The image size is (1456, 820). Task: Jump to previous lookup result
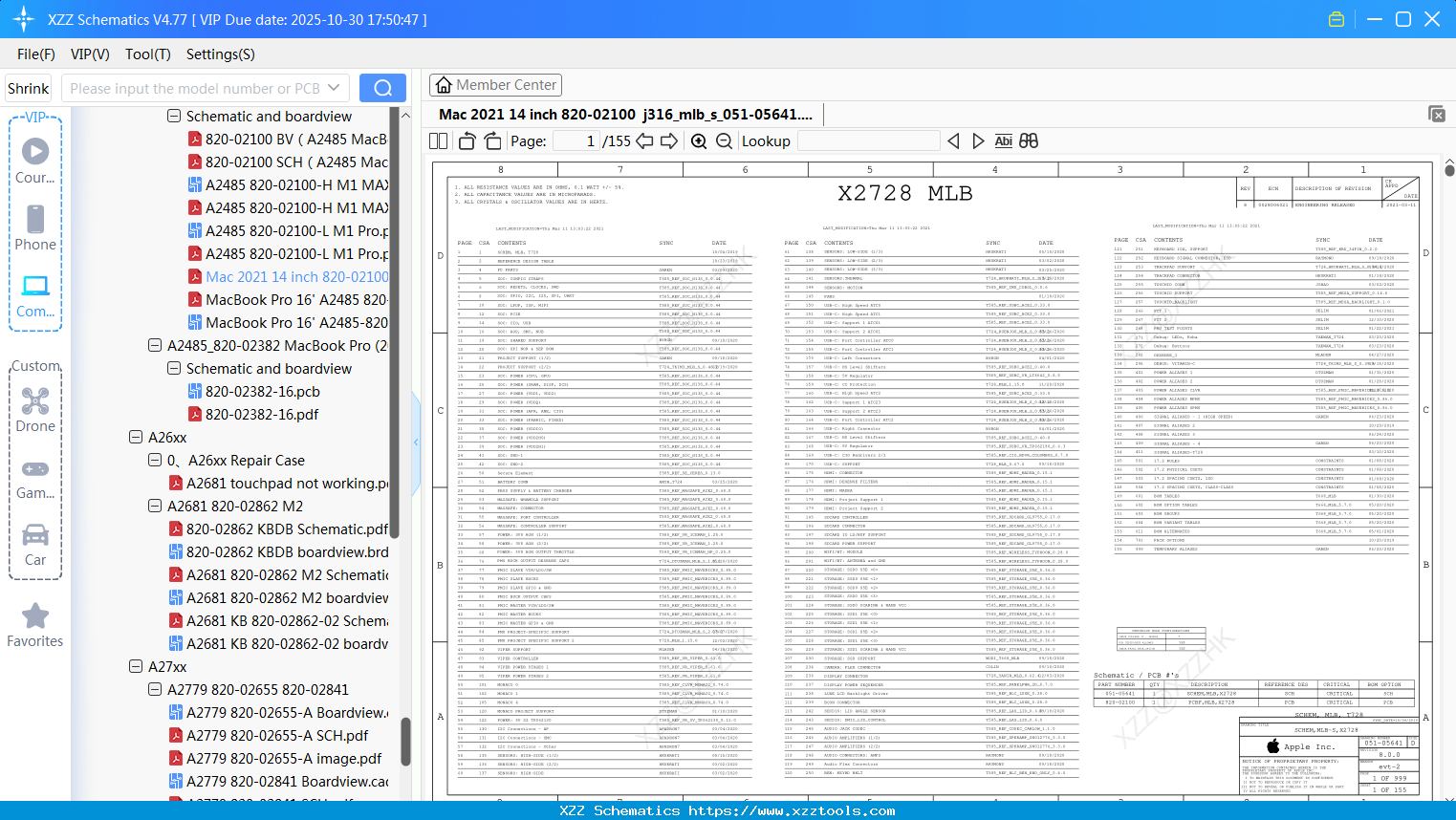(x=953, y=141)
